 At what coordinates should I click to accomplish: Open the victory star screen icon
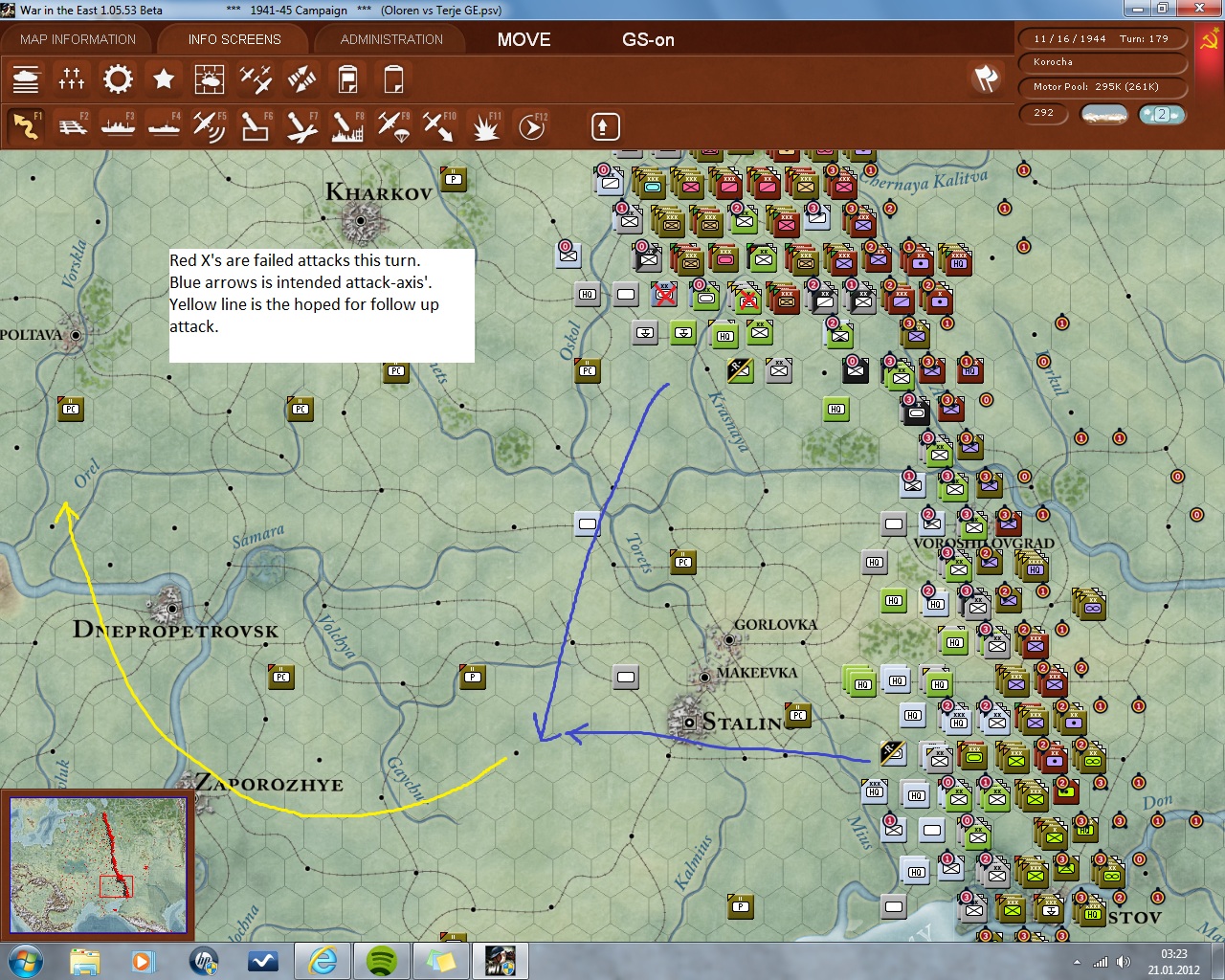click(x=164, y=78)
